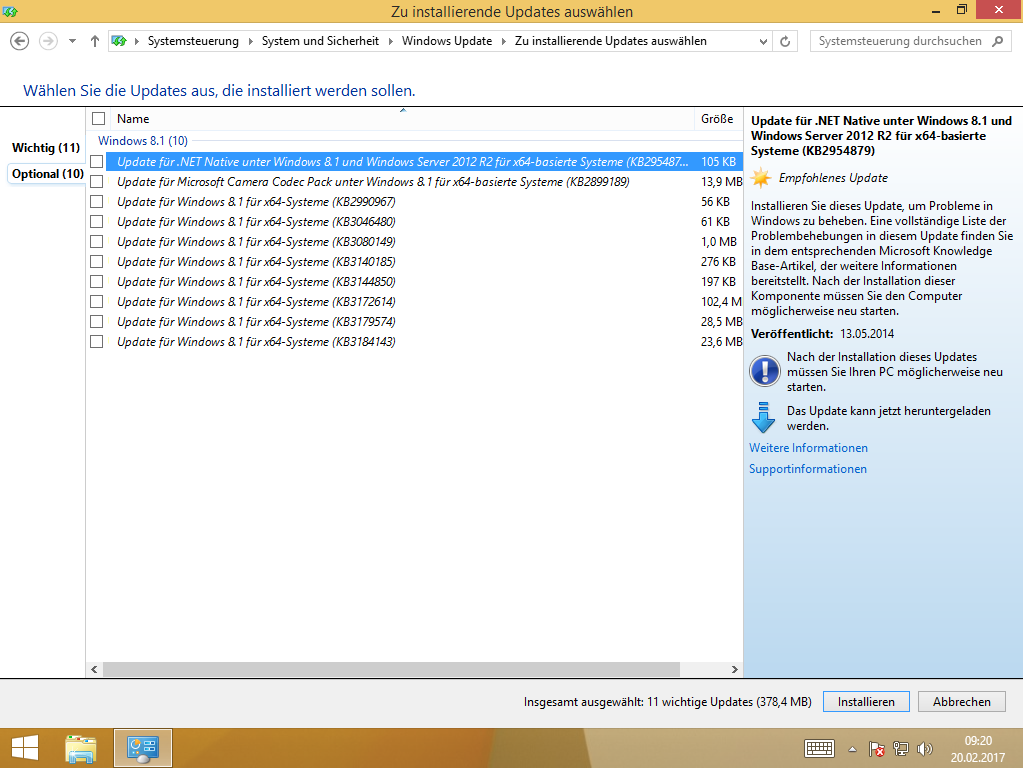Tick checkbox for update KB2990967
Image resolution: width=1023 pixels, height=768 pixels.
97,202
